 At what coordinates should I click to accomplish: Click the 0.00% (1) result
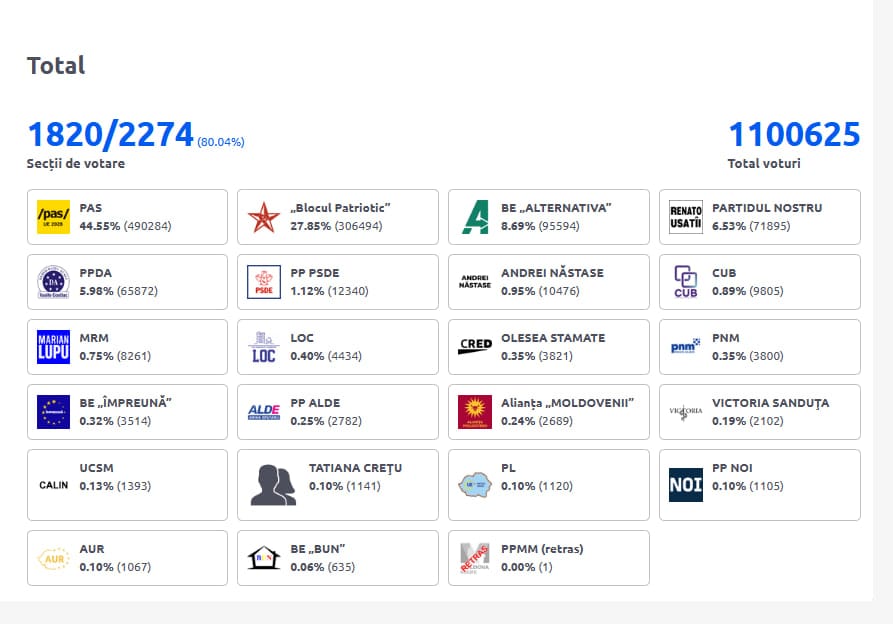coord(527,567)
